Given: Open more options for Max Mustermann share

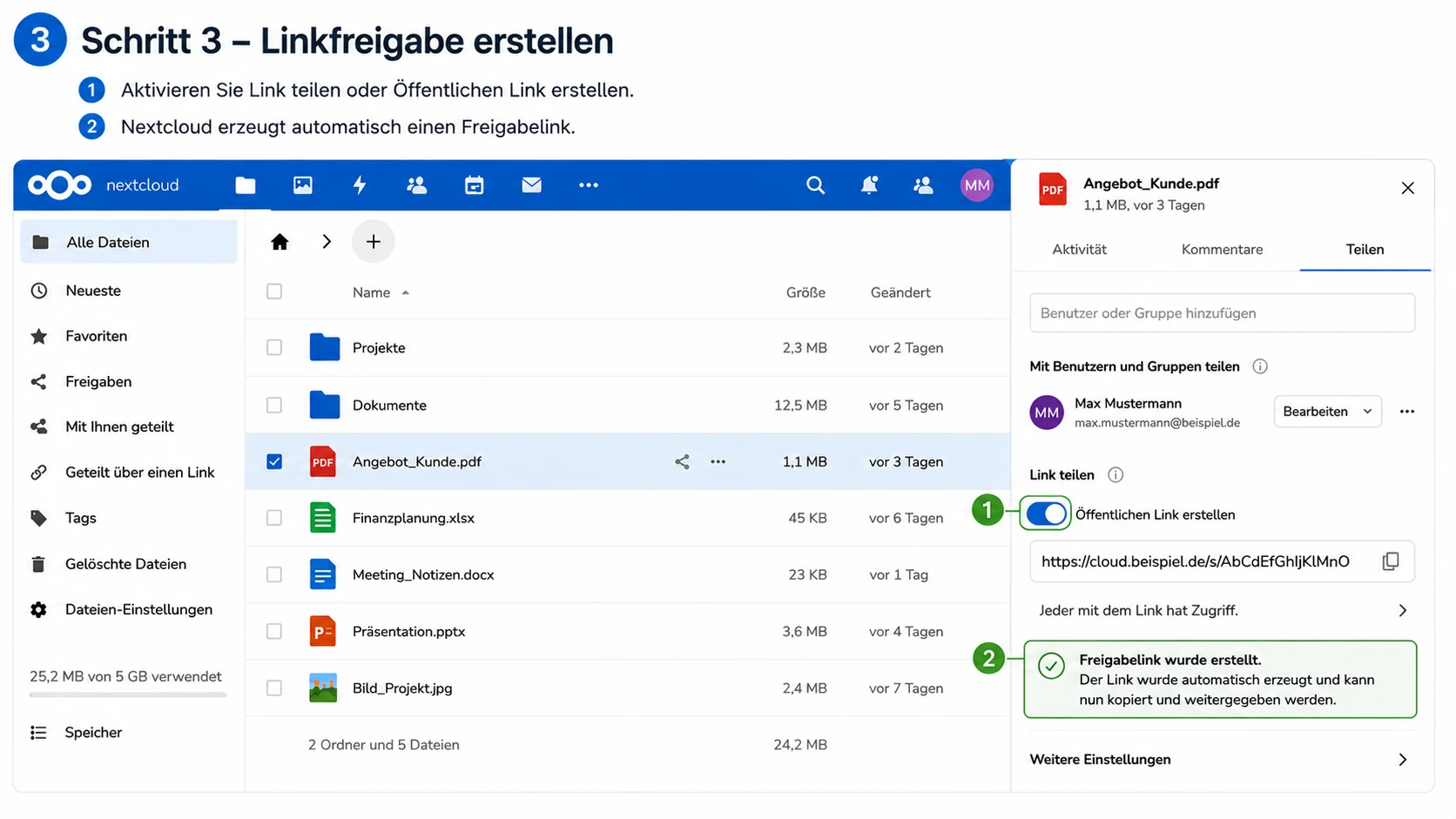Looking at the screenshot, I should (x=1407, y=412).
